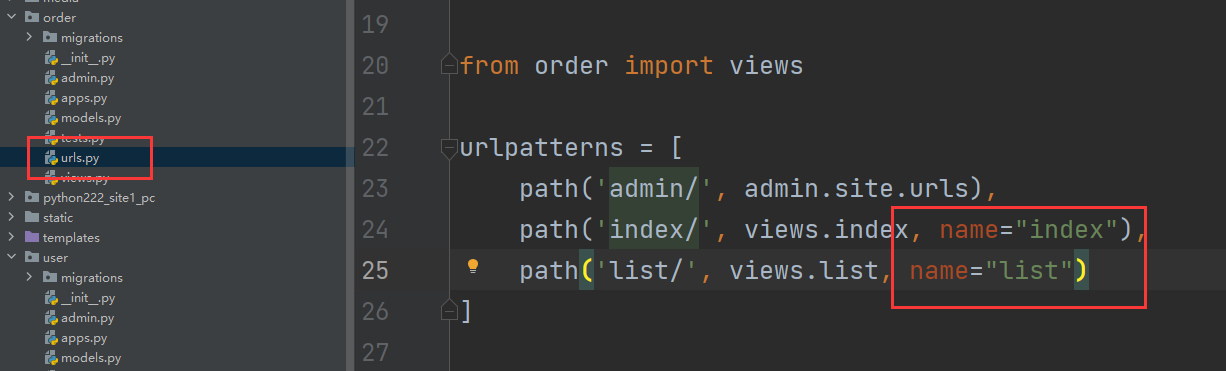1226x371 pixels.
Task: Collapse the order folder chevron
Action: 11,17
